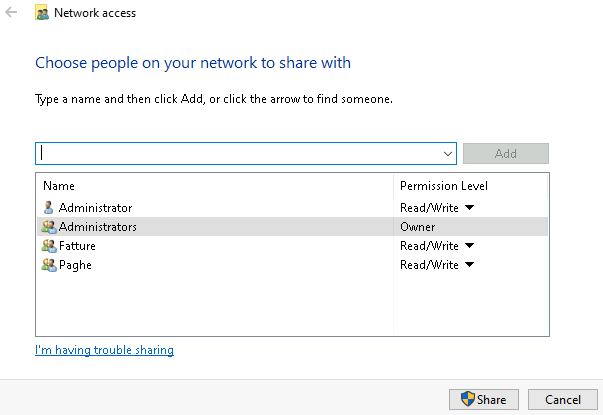Click the Choose people on your network heading
603x415 pixels.
(193, 63)
